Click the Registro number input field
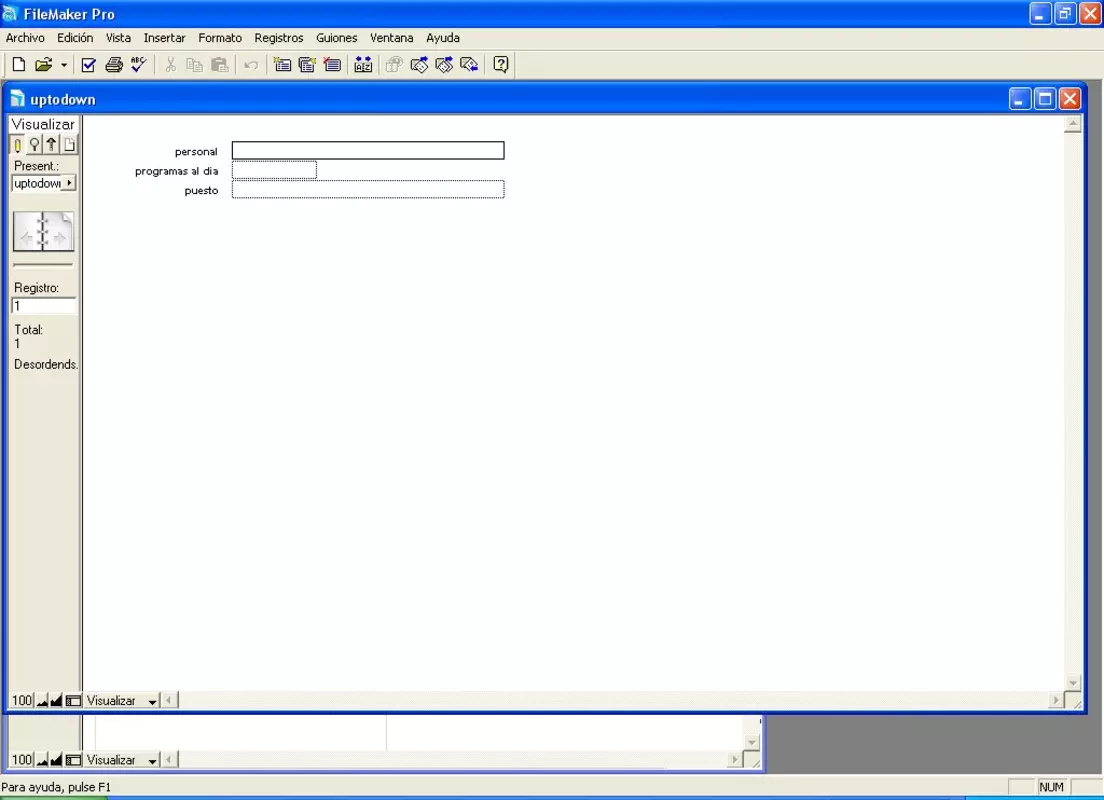Viewport: 1104px width, 800px height. point(44,306)
